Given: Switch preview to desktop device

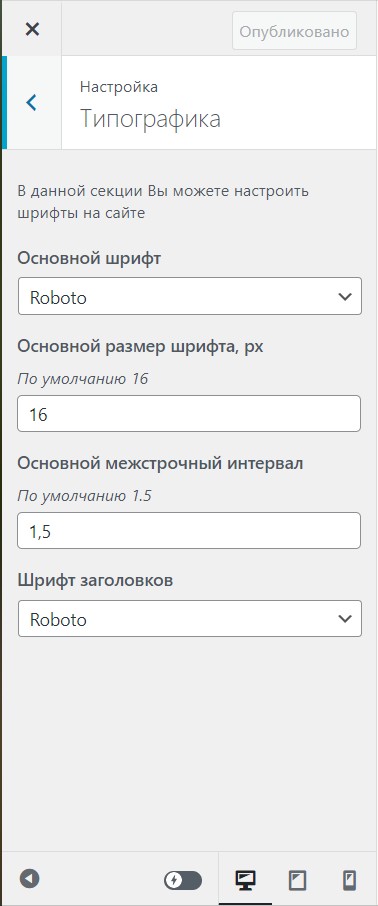Looking at the screenshot, I should pyautogui.click(x=245, y=880).
